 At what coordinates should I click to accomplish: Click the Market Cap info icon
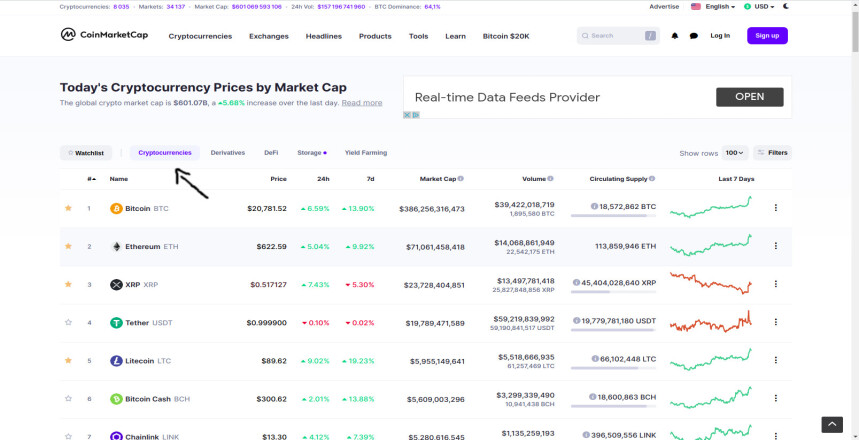(461, 179)
